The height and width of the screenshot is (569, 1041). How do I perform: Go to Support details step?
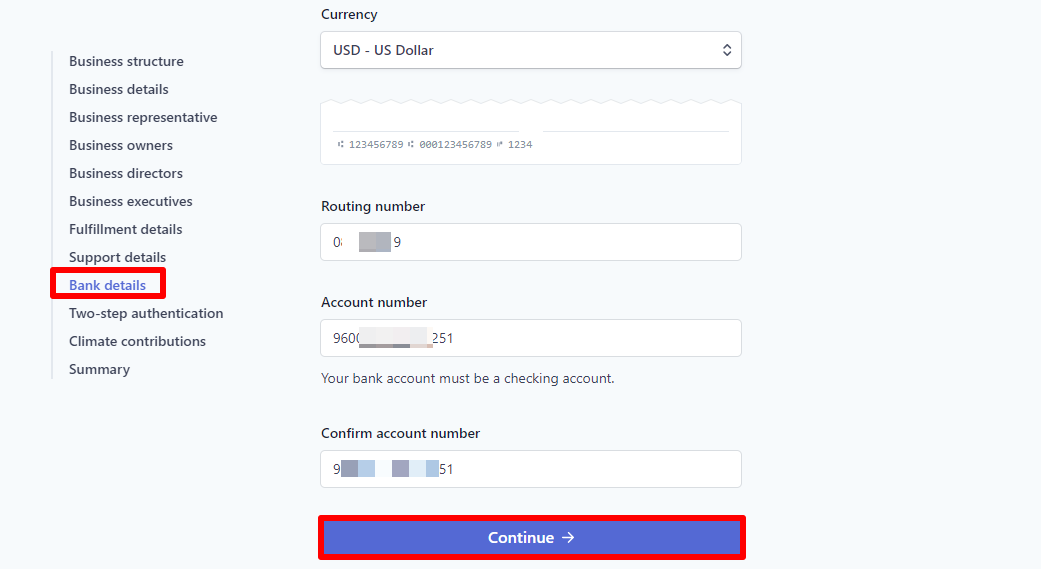click(x=117, y=257)
